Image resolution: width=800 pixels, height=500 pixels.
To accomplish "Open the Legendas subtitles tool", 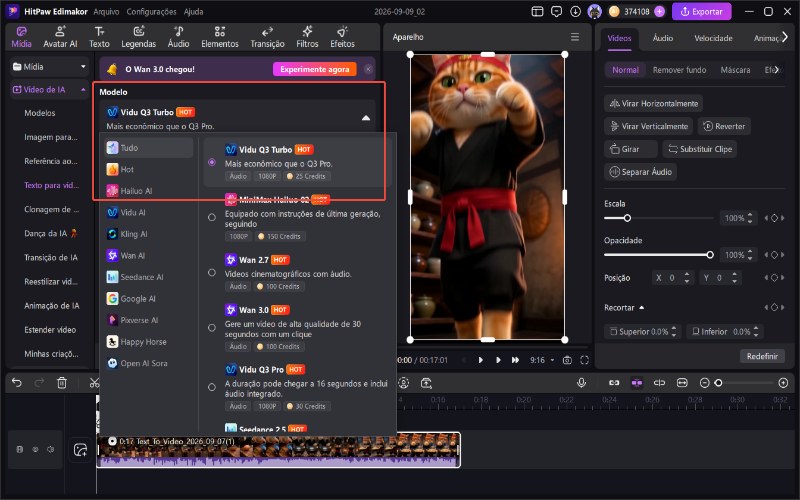I will click(x=138, y=37).
